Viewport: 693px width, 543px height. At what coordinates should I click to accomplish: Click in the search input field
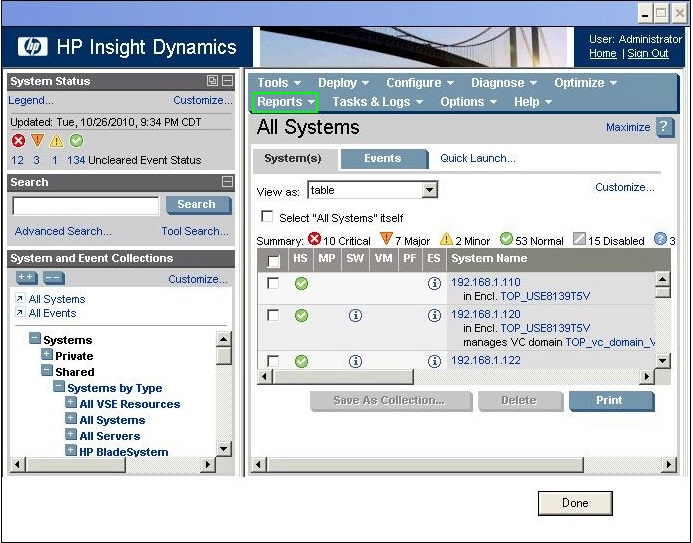coord(86,205)
